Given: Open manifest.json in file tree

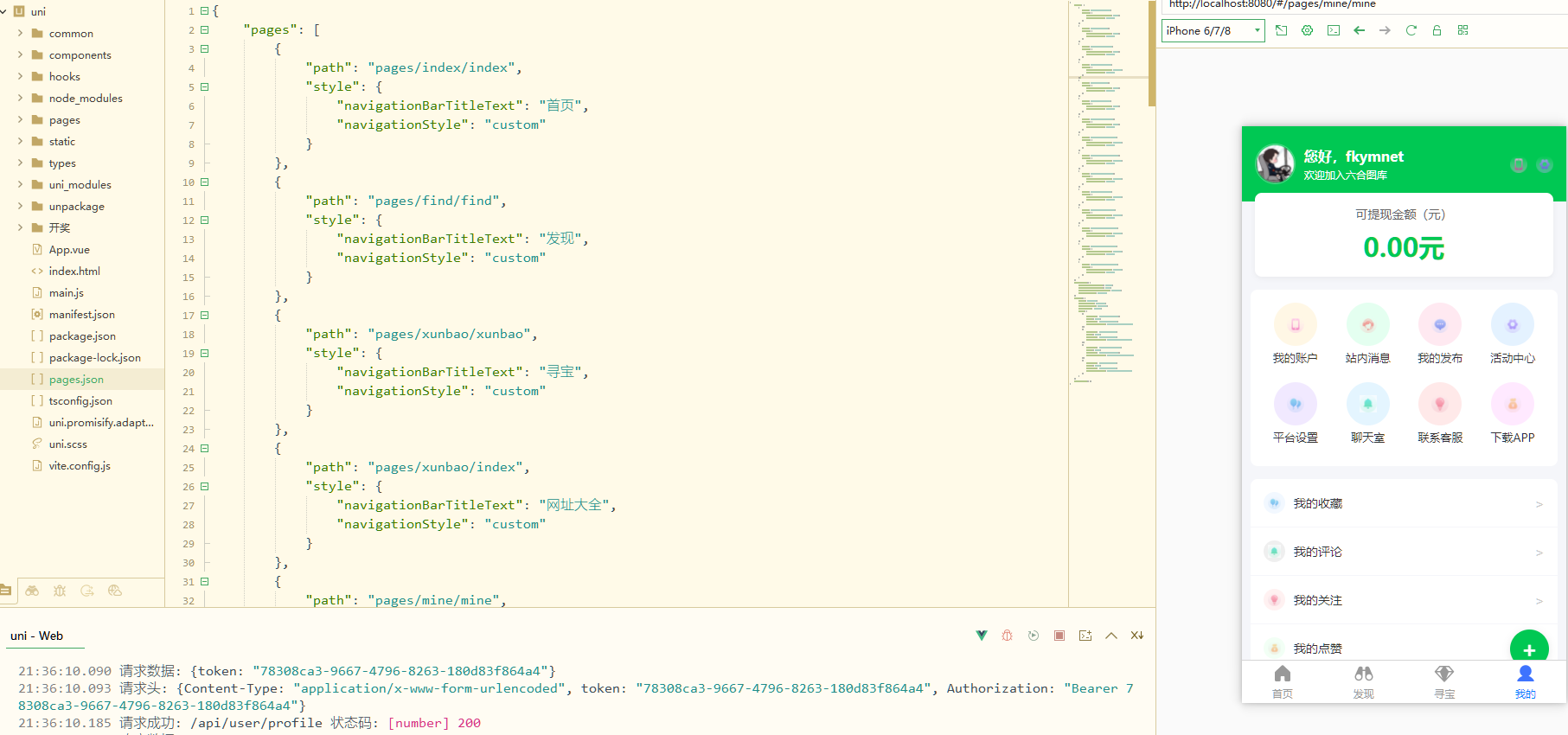Looking at the screenshot, I should click(81, 315).
